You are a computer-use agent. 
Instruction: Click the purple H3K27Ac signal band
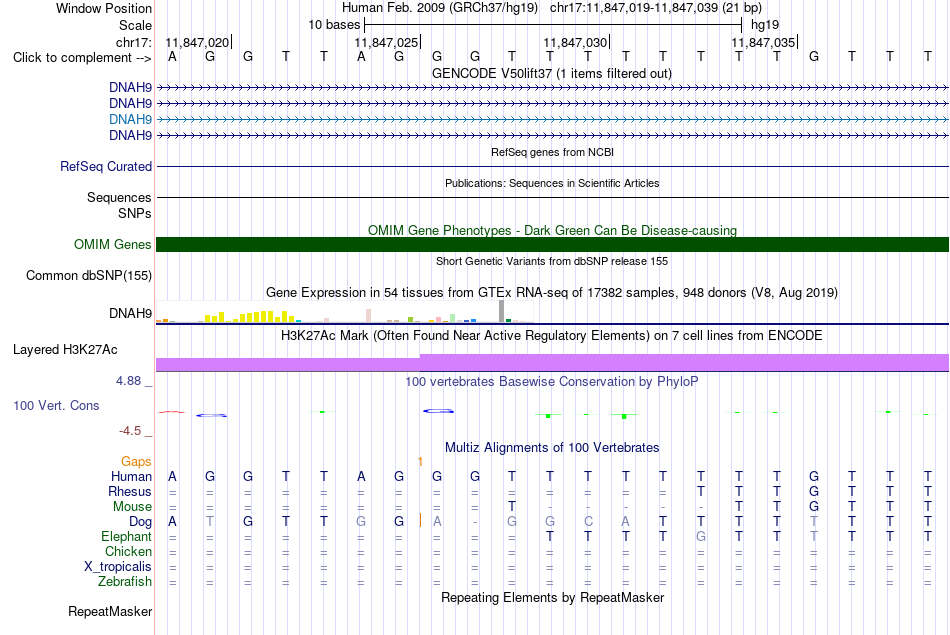point(552,363)
